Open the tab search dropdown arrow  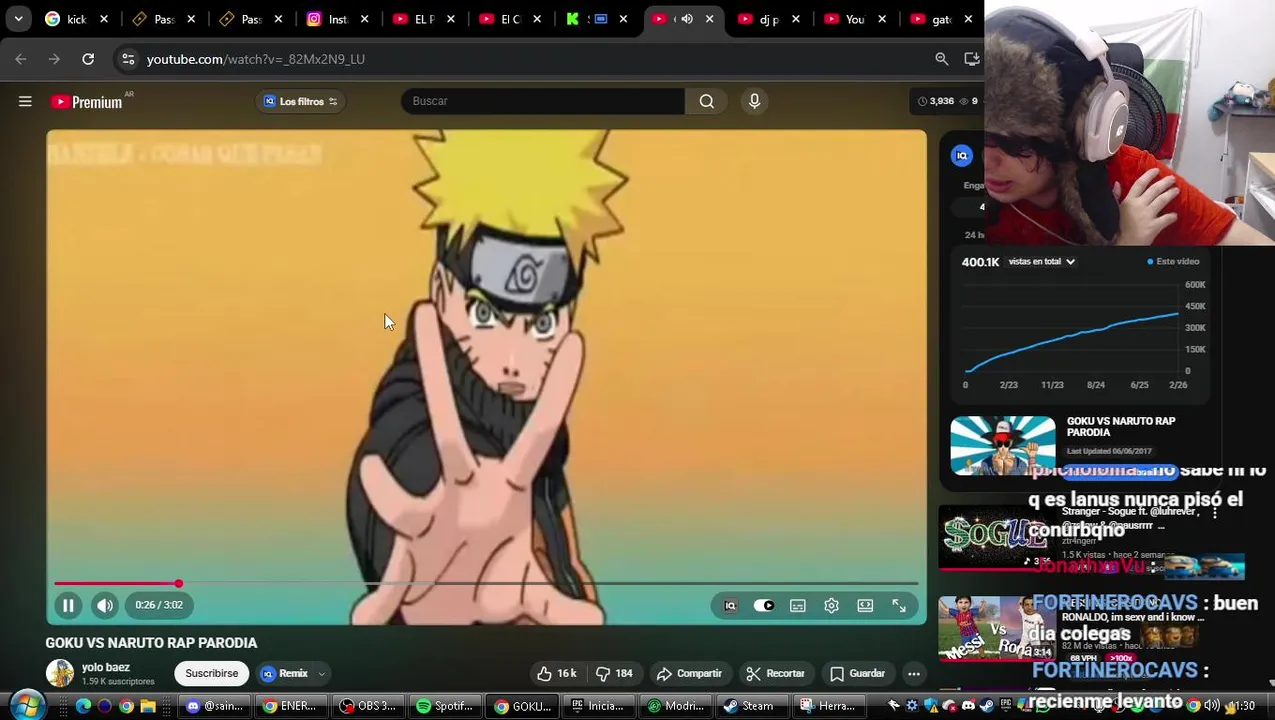pos(18,19)
